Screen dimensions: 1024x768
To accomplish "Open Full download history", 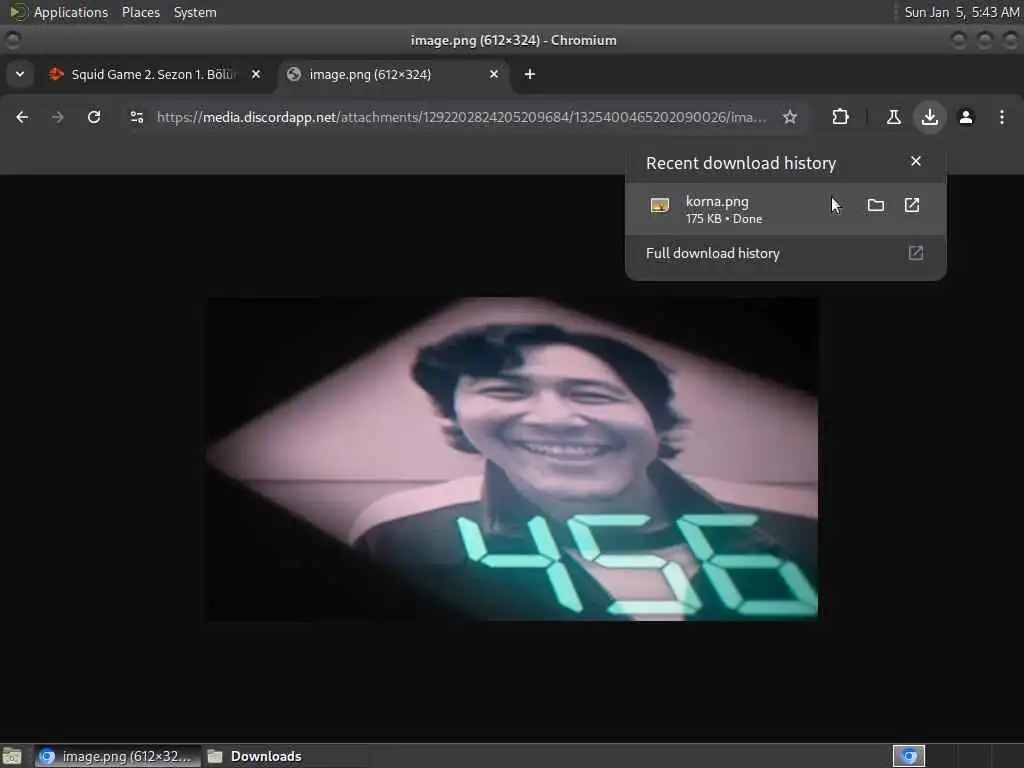I will pos(785,253).
